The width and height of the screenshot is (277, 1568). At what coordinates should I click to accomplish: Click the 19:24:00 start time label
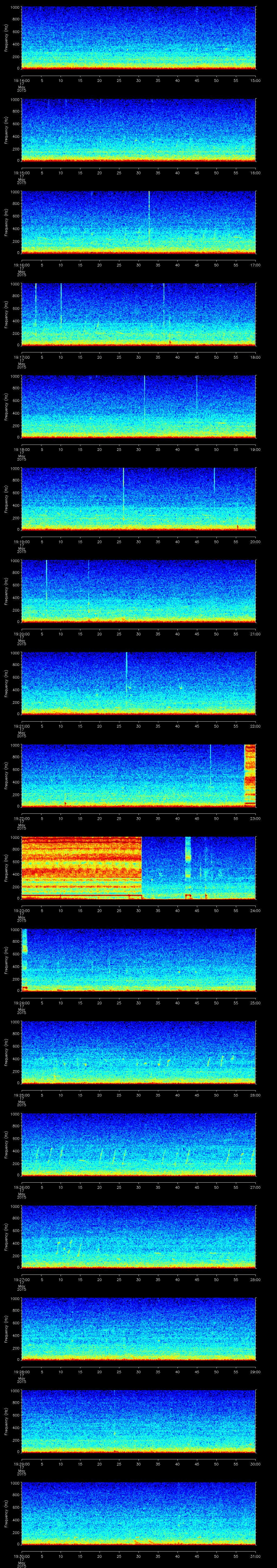[21, 1003]
